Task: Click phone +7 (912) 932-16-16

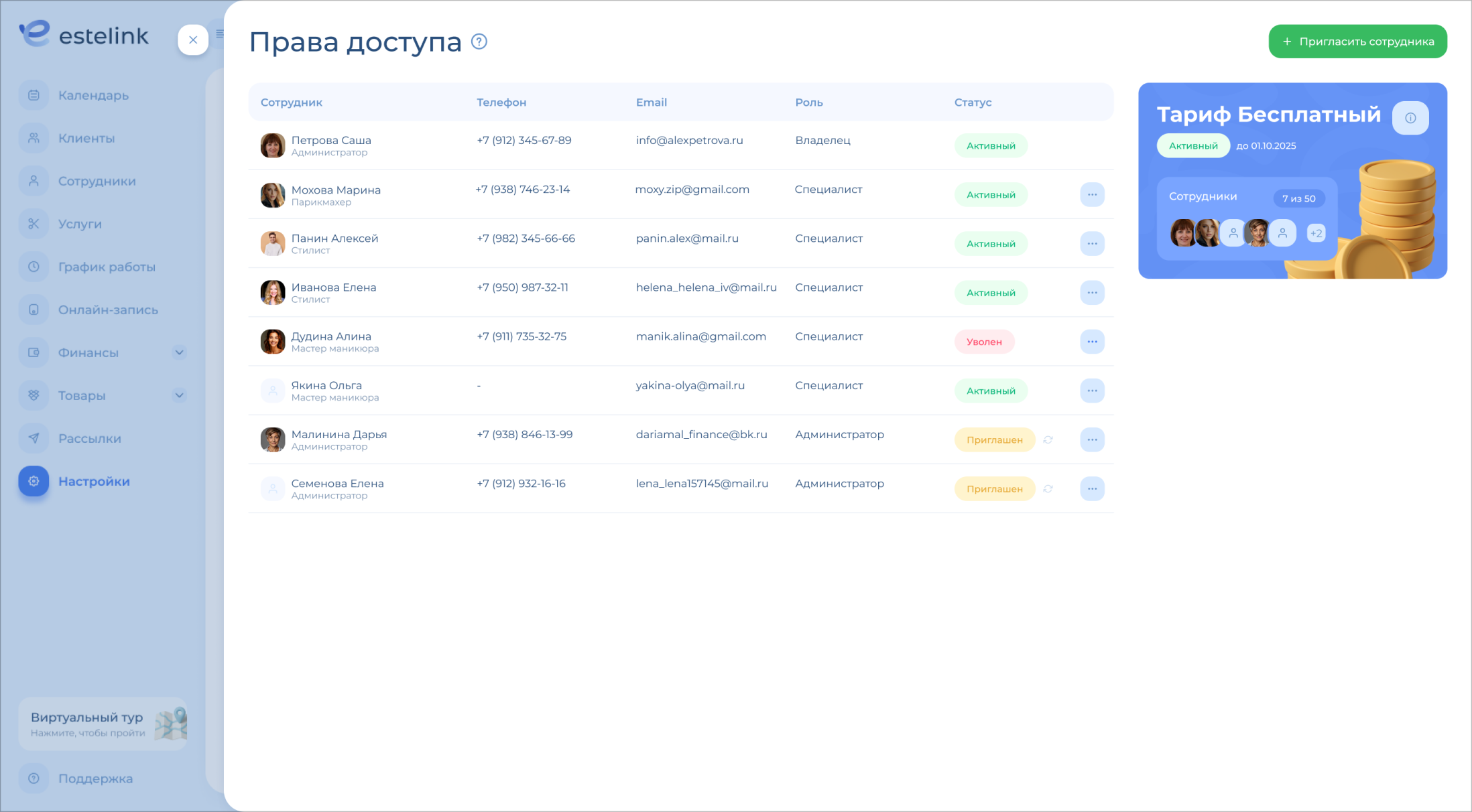Action: point(521,484)
